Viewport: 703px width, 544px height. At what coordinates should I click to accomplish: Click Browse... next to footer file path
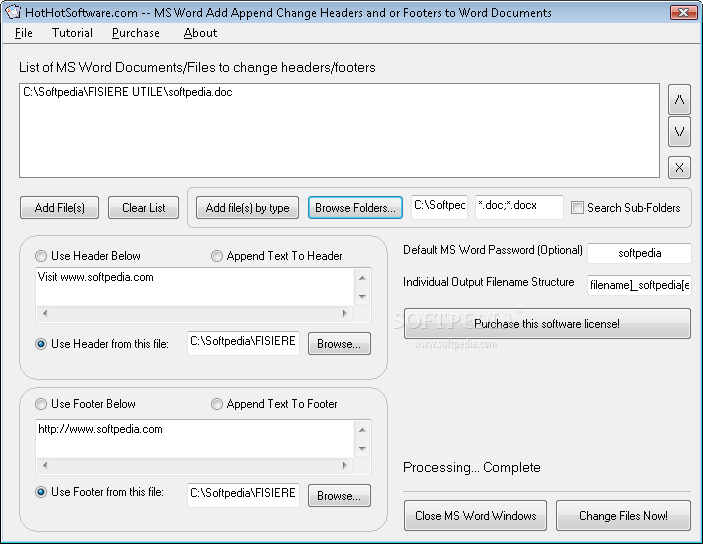339,496
